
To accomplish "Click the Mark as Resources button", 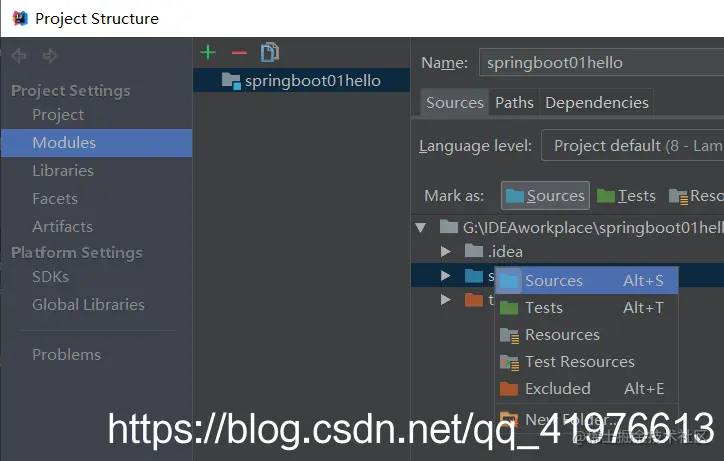I will pyautogui.click(x=695, y=196).
